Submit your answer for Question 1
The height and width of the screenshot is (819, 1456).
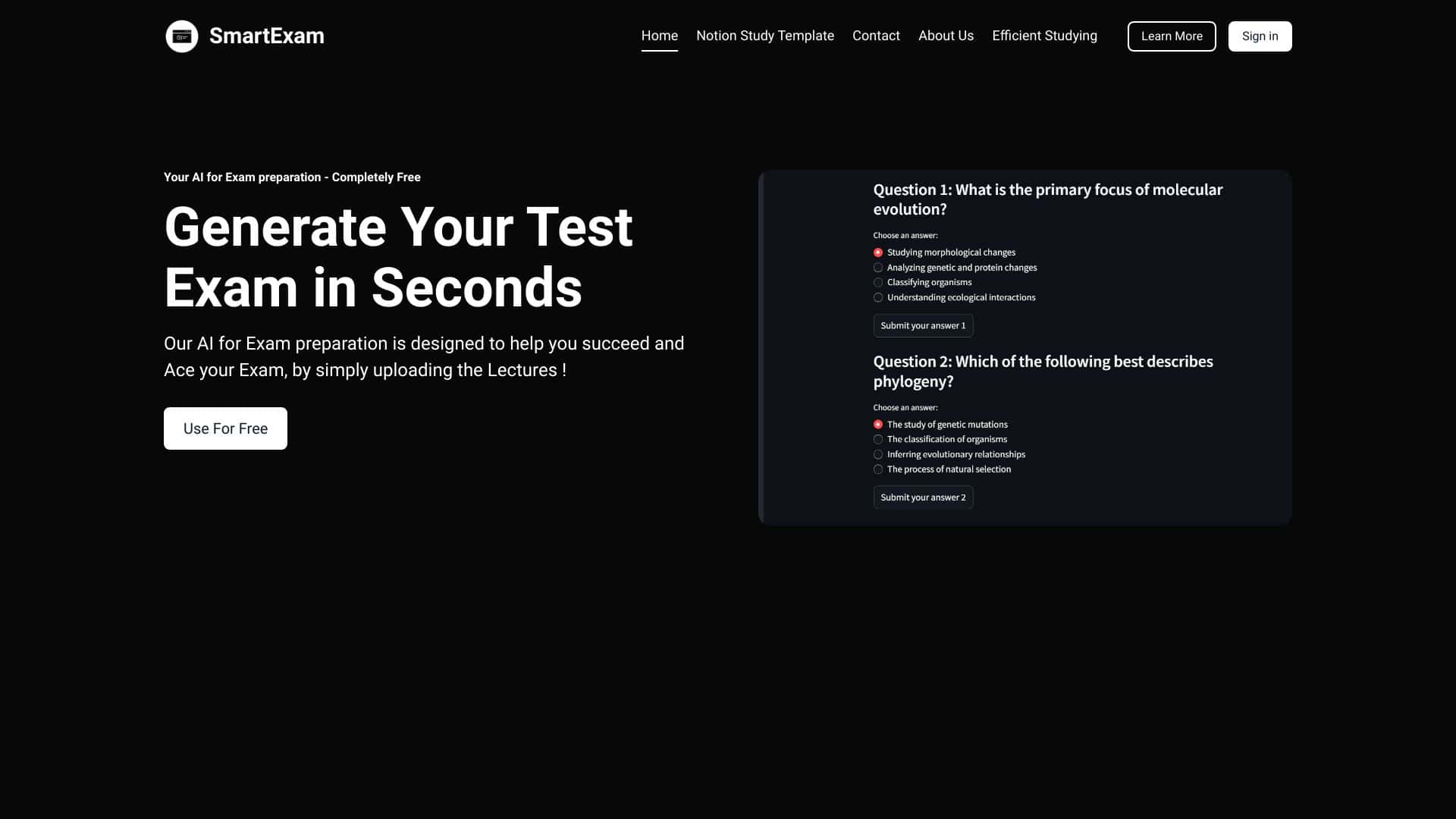click(923, 325)
